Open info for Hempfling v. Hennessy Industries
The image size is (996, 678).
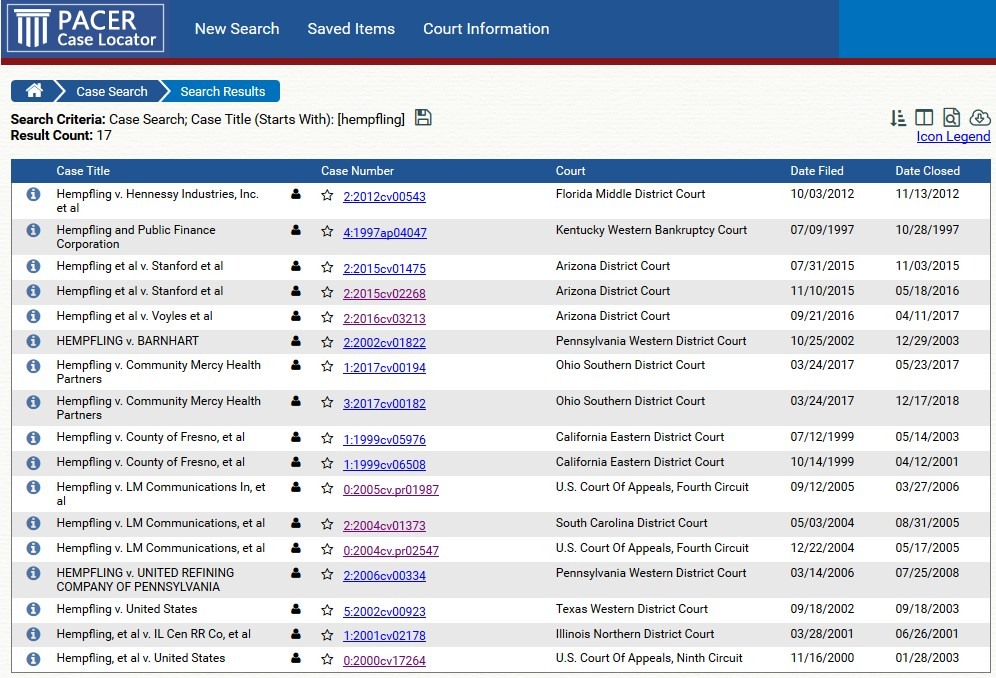pyautogui.click(x=34, y=194)
